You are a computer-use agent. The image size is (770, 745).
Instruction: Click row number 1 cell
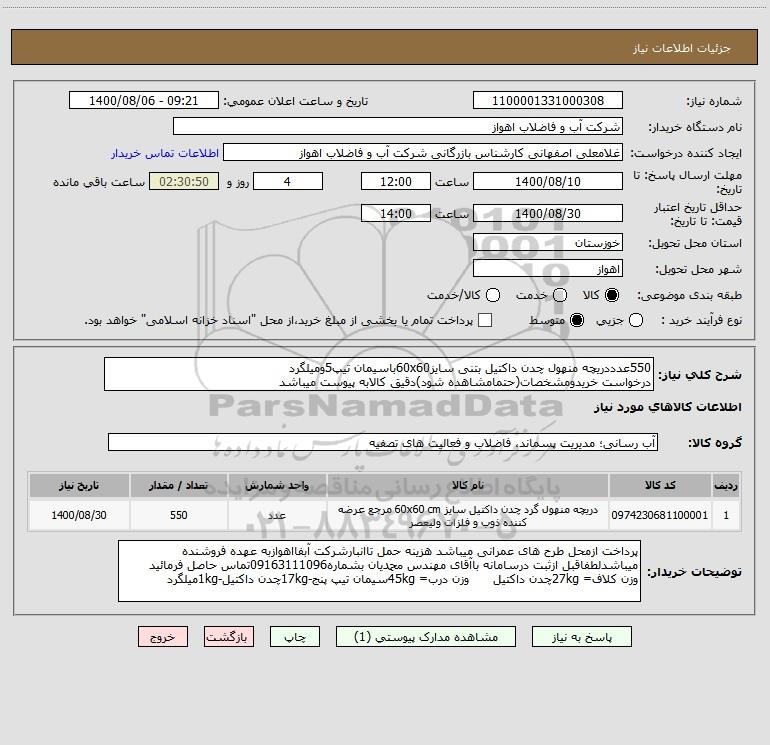tap(726, 515)
